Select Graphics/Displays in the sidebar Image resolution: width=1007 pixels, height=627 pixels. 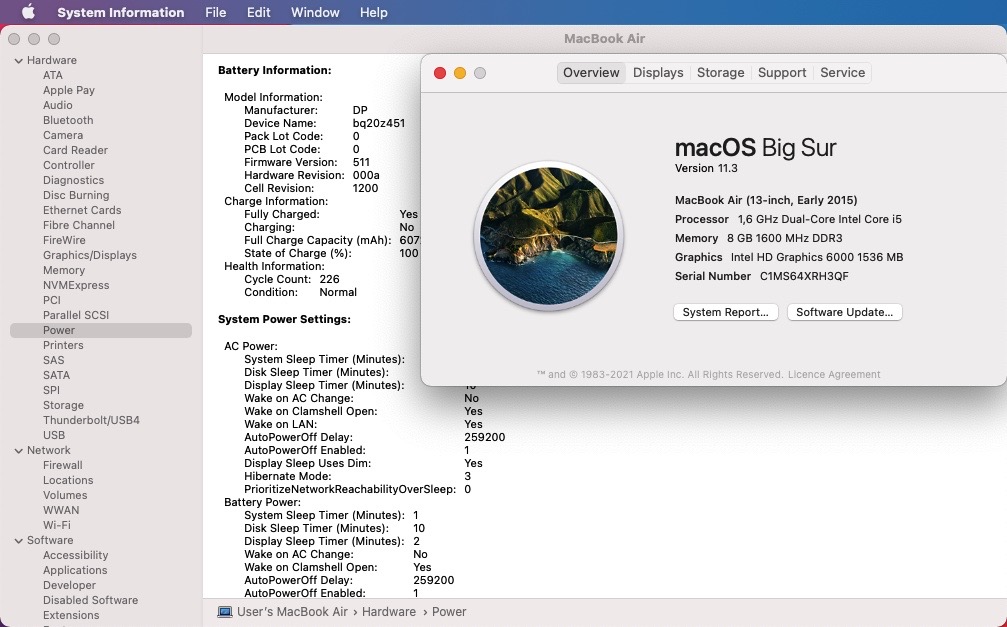[90, 255]
